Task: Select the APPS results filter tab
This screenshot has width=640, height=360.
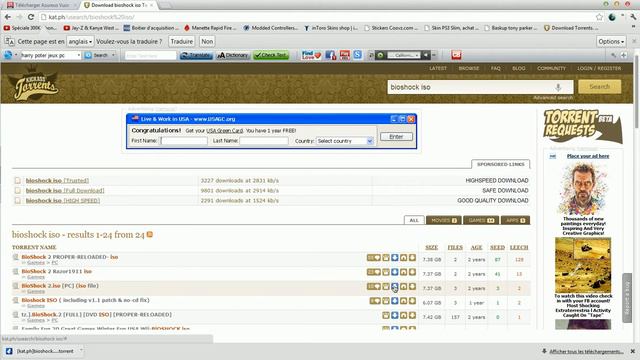Action: [x=516, y=220]
